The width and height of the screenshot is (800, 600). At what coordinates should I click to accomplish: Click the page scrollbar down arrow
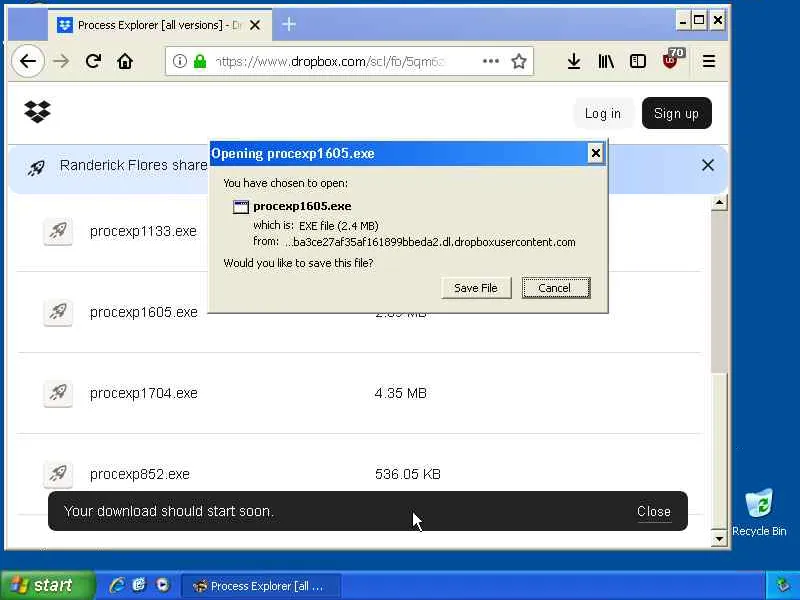pyautogui.click(x=719, y=538)
